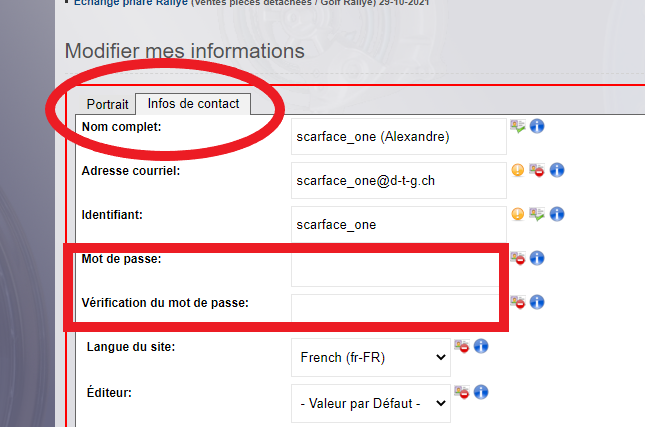Viewport: 645px width, 427px height.
Task: Click the info icon for Vérification du mot de passe
Action: click(x=537, y=302)
